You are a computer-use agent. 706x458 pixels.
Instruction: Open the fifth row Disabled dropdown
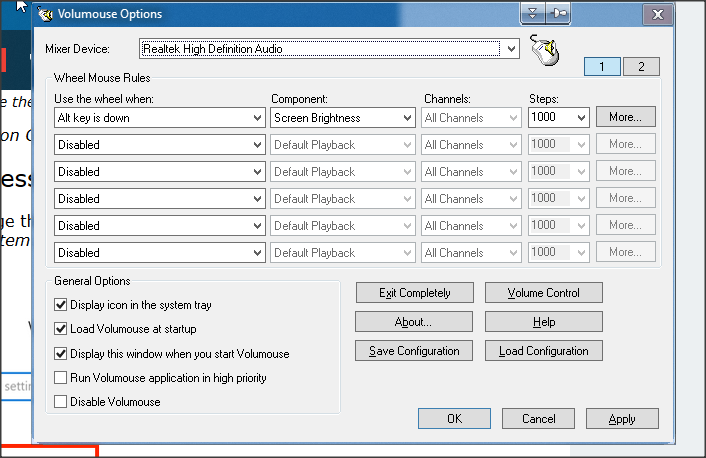(x=159, y=226)
